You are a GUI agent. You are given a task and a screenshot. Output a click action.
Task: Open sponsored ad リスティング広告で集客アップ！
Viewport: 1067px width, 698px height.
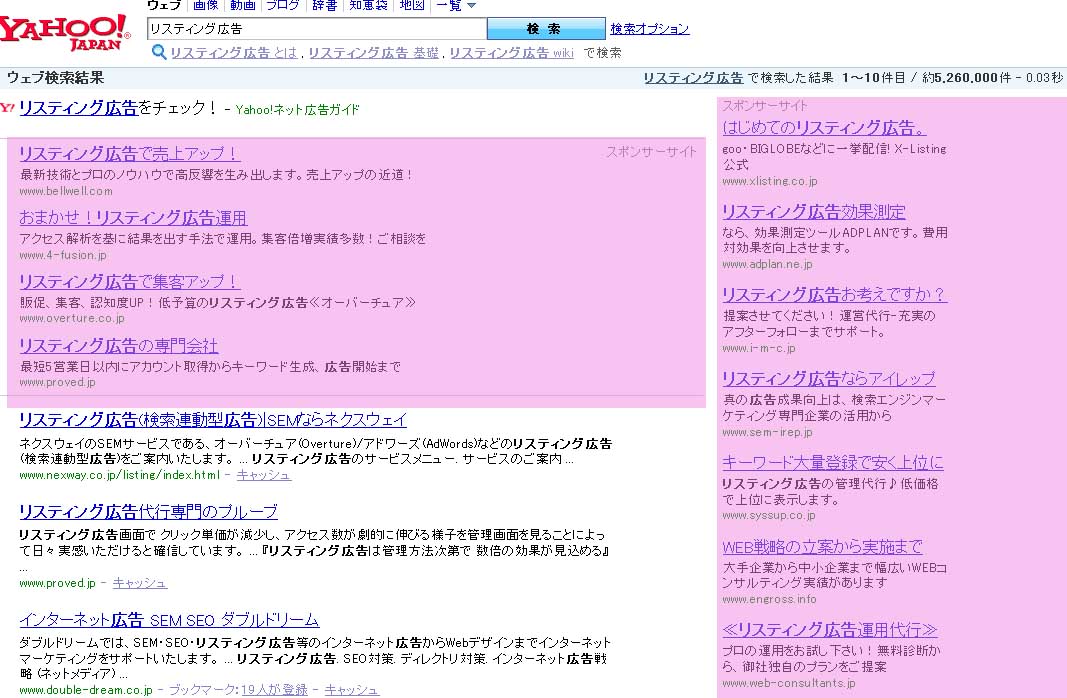pos(129,282)
